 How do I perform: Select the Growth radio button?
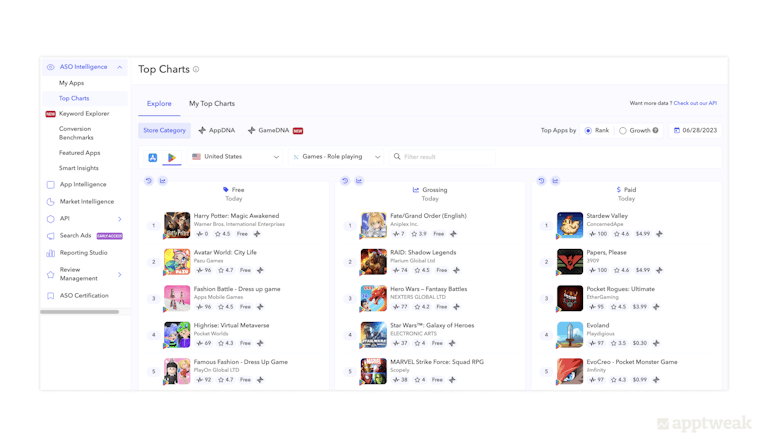(623, 130)
